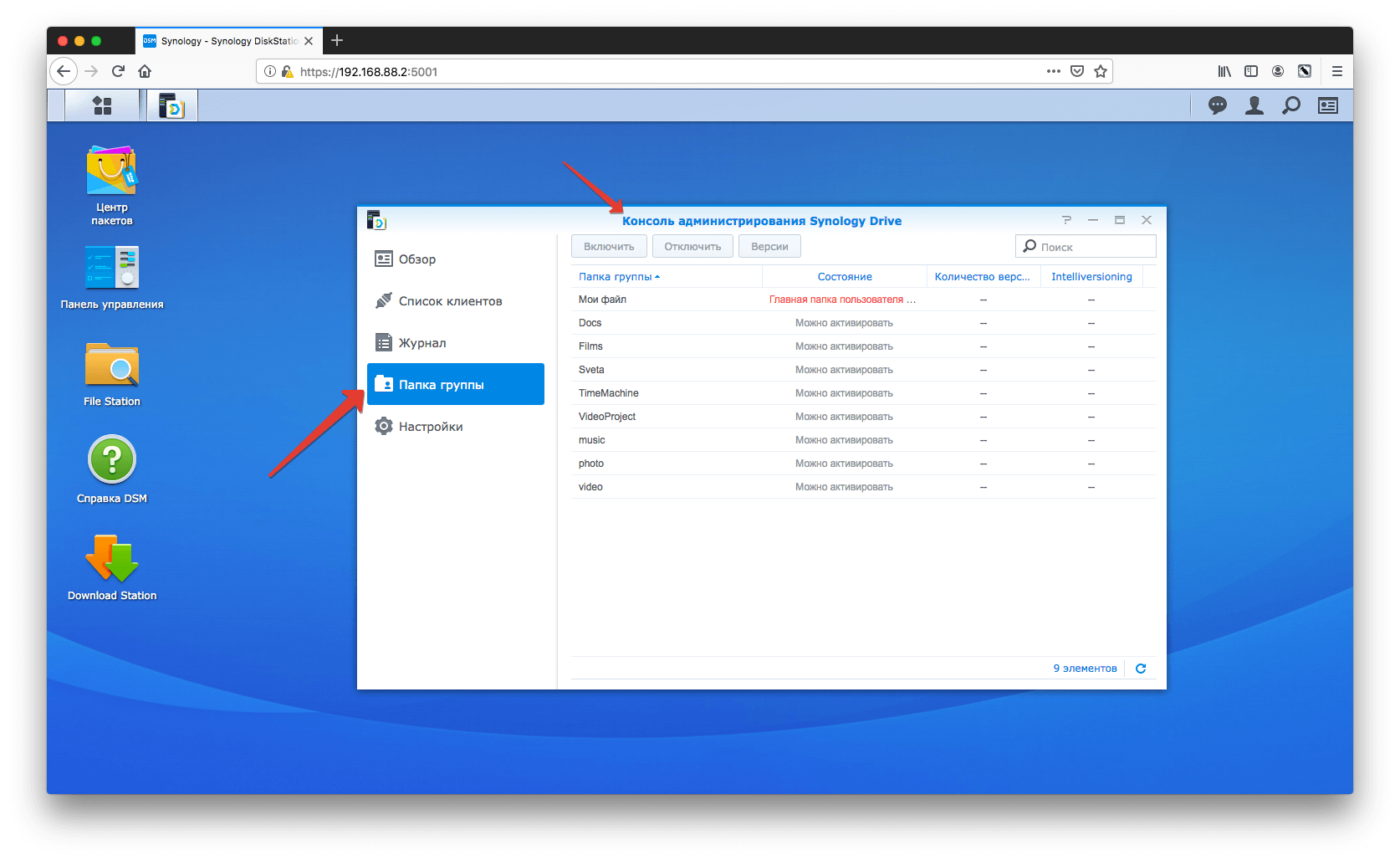Click refresh icon next to 9 элементов
Screen dimensions: 1400x861
1141,669
